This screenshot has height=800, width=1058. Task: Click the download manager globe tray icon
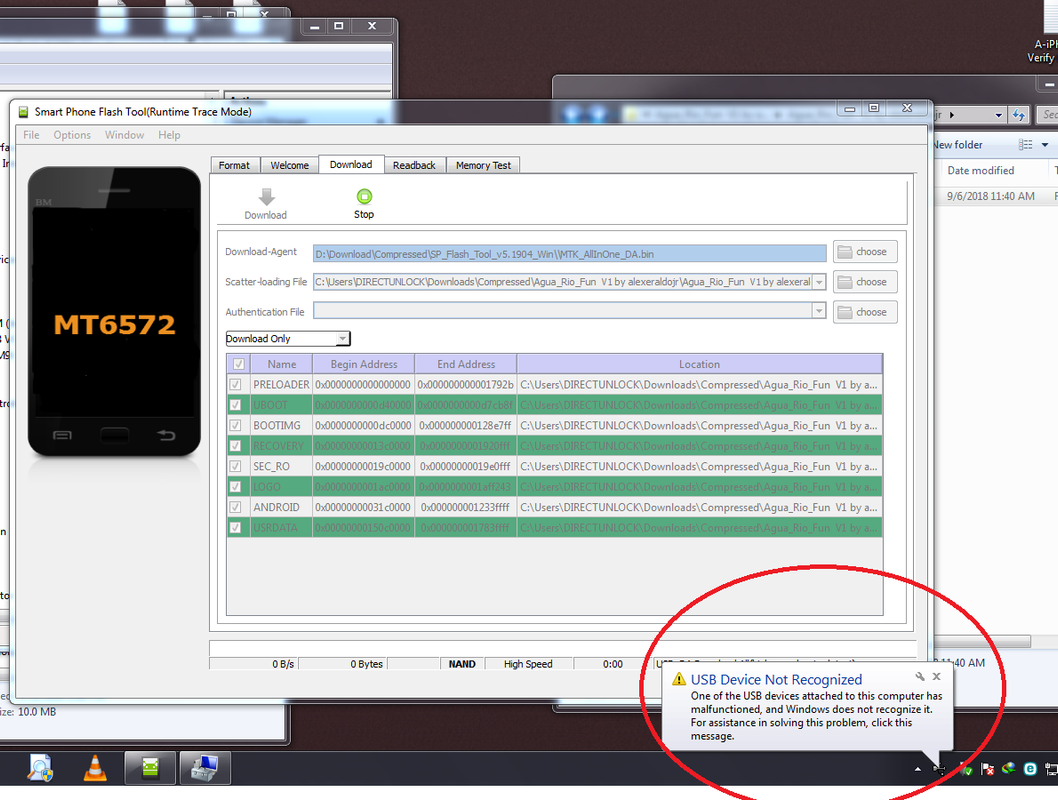pos(1009,768)
